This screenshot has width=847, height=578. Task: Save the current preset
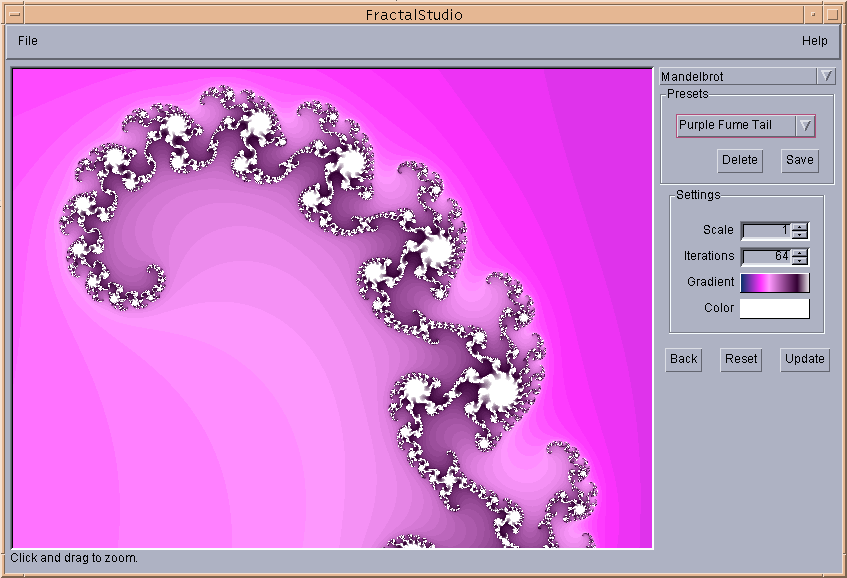(x=799, y=160)
